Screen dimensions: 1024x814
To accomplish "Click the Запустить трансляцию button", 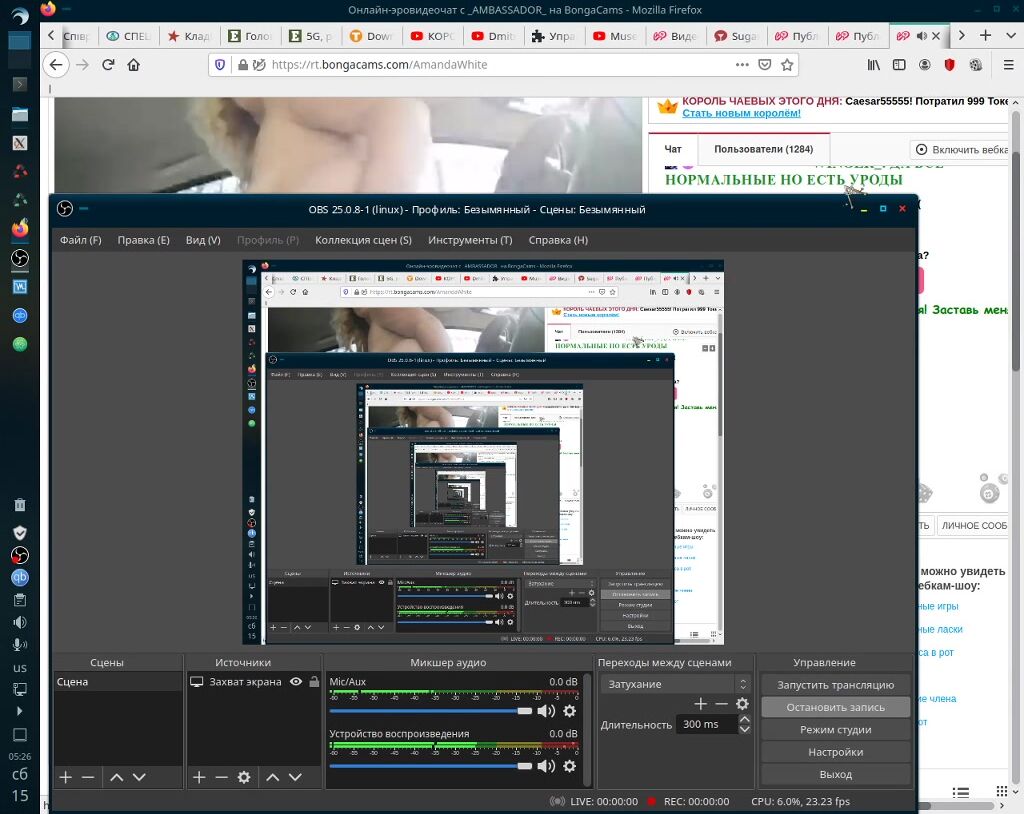I will [835, 685].
